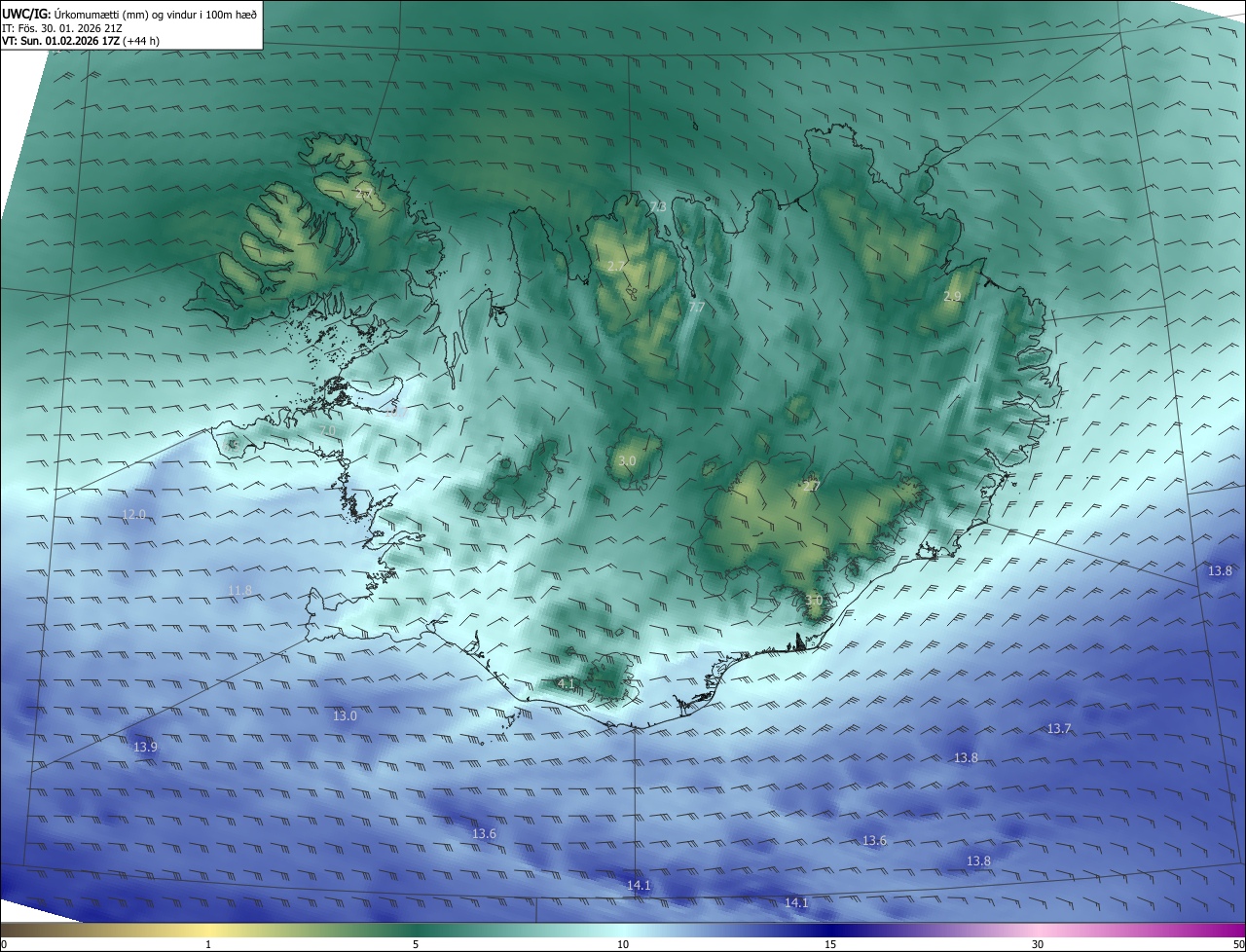Click the colorbar tick label "10"
1246x952 pixels.
(x=623, y=944)
